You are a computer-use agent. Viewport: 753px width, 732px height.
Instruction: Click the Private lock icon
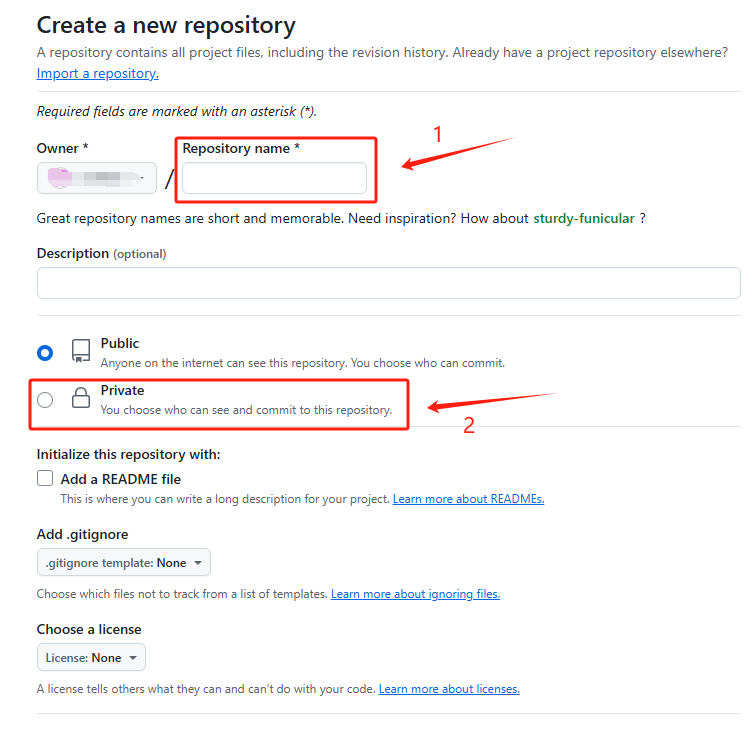point(81,398)
